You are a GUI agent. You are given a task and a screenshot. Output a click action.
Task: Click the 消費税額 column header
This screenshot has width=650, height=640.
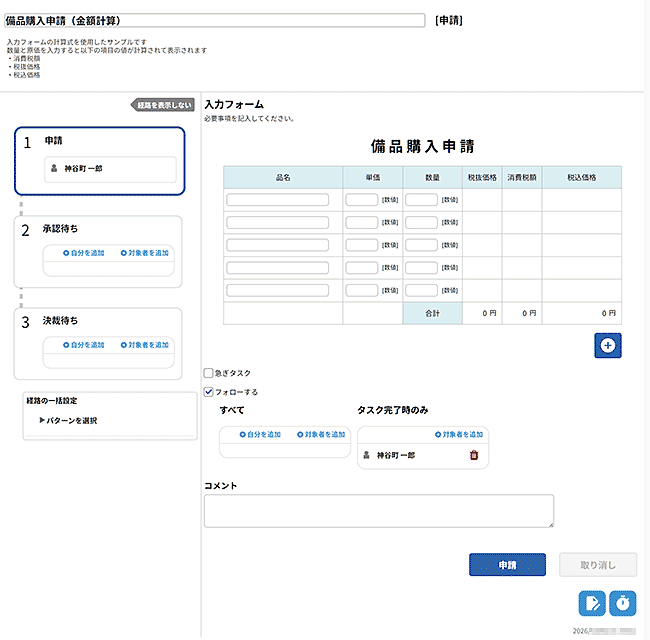522,177
